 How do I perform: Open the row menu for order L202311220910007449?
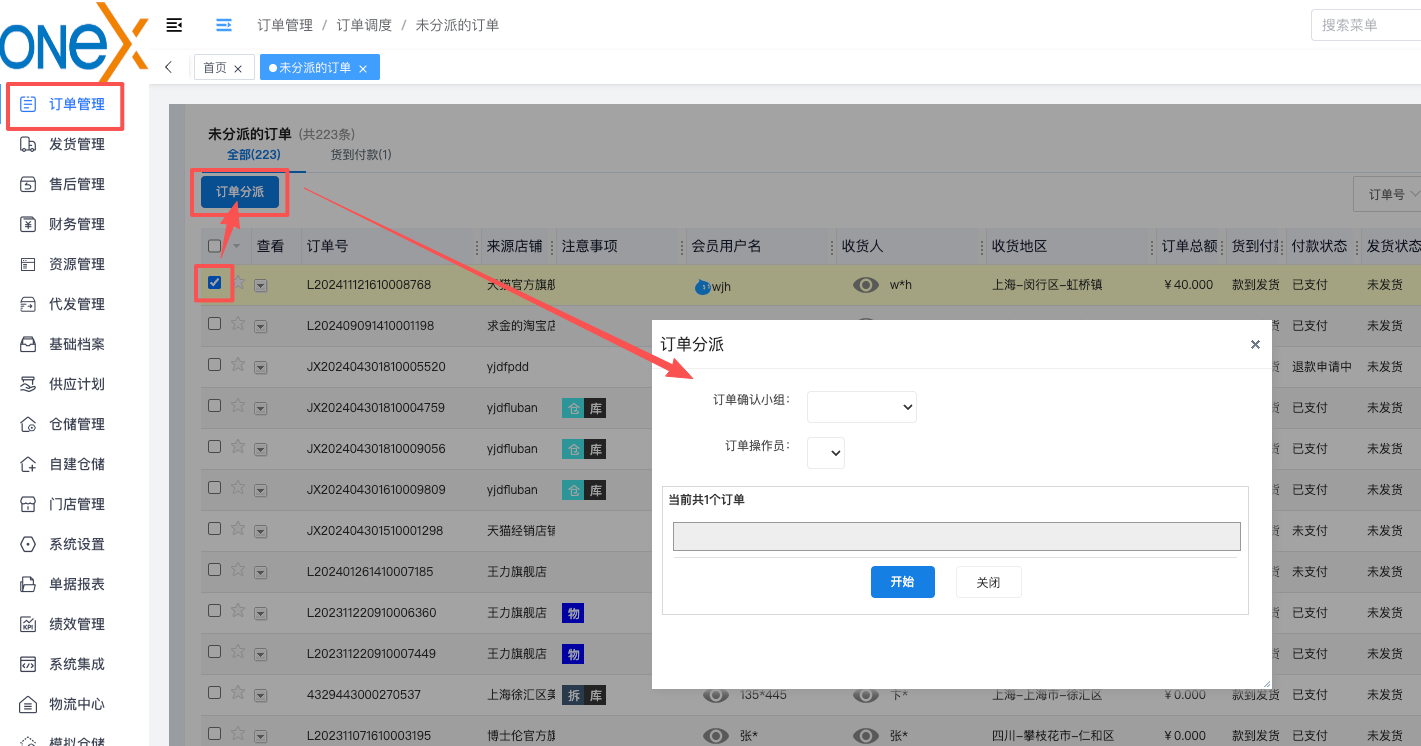coord(261,654)
